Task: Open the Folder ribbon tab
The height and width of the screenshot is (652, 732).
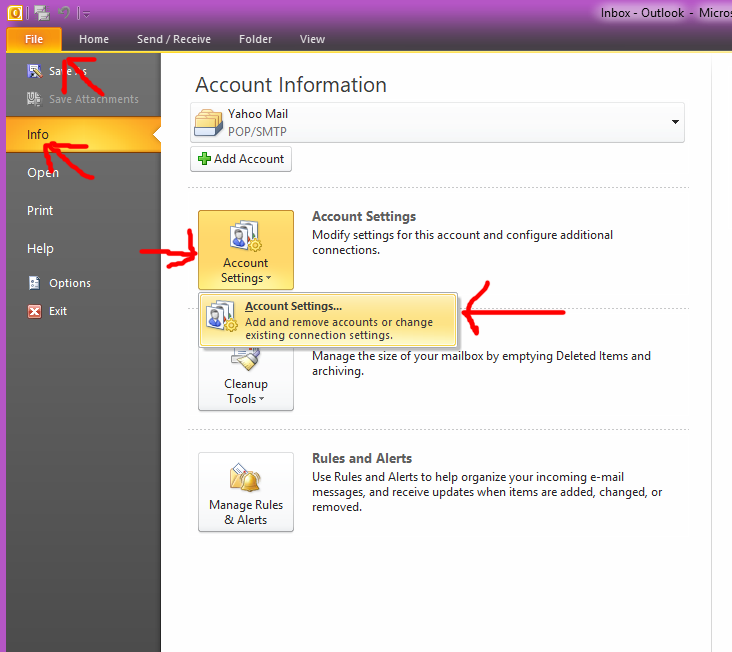Action: point(255,39)
